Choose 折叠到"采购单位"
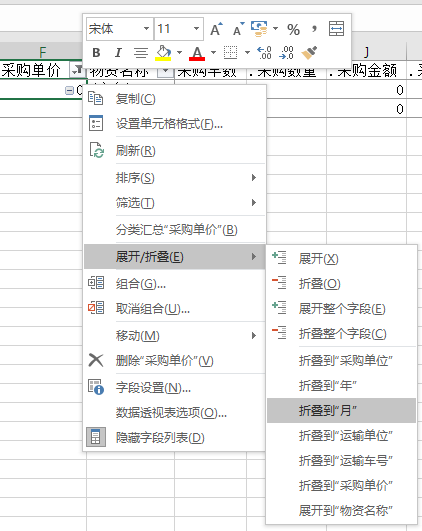The height and width of the screenshot is (531, 422). pos(341,361)
